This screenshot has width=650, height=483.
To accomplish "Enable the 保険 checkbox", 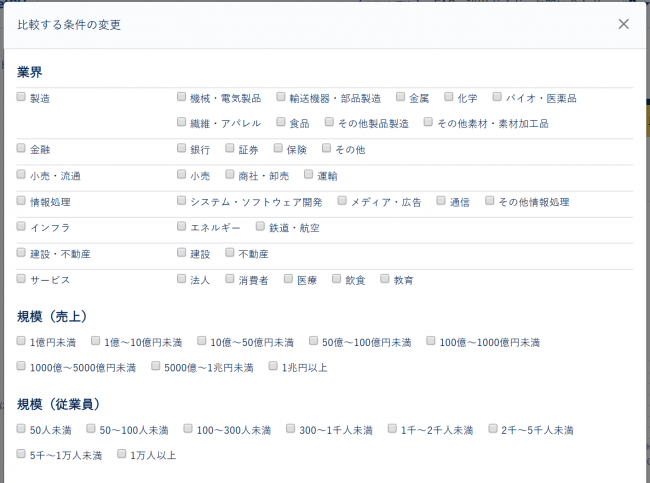I will click(x=278, y=148).
